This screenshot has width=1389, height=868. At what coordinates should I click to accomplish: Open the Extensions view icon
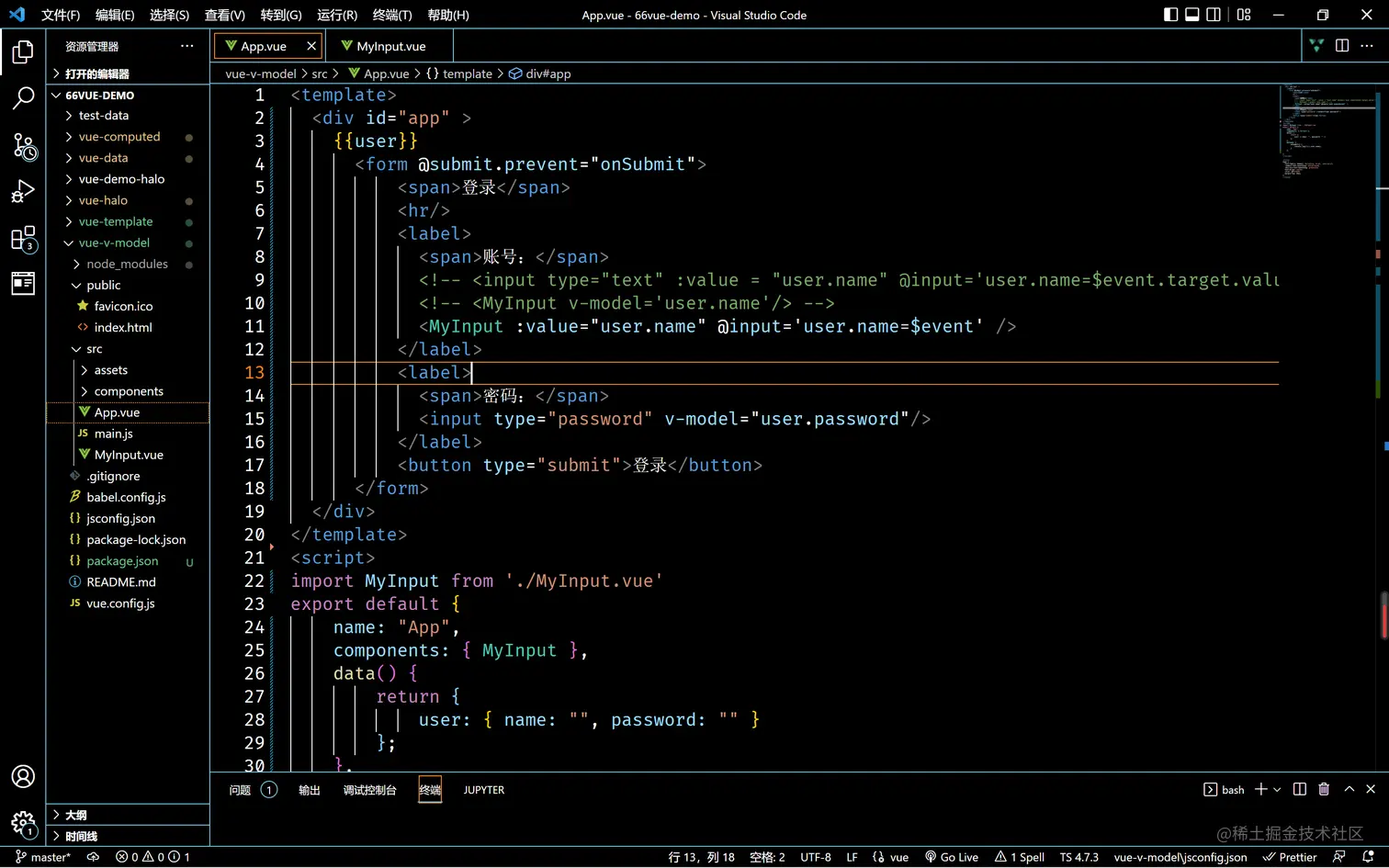pos(23,238)
